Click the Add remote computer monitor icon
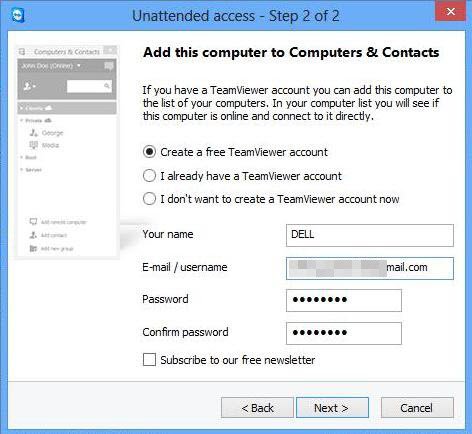Image resolution: width=472 pixels, height=434 pixels. [33, 222]
